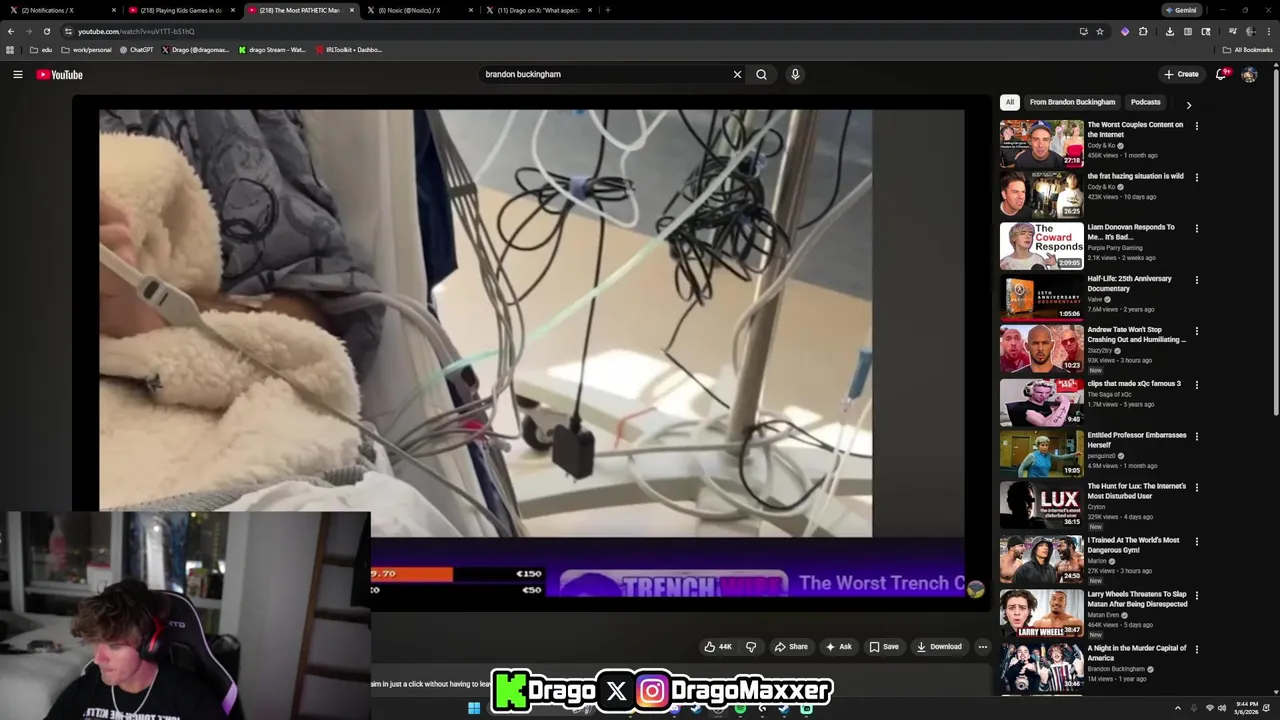The height and width of the screenshot is (720, 1280).
Task: Bookmark this page with star icon
Action: click(1099, 31)
